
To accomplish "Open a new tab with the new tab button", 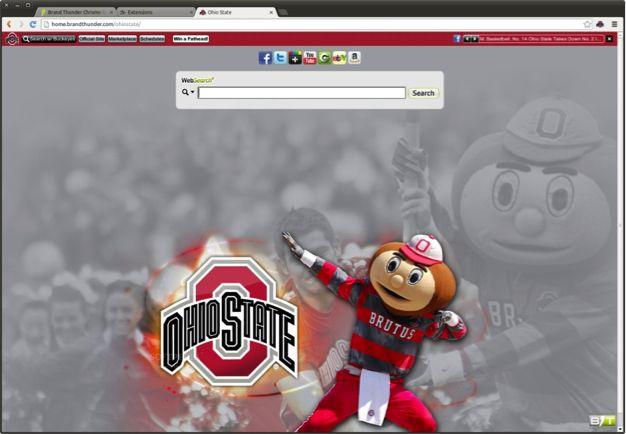I will pos(283,12).
